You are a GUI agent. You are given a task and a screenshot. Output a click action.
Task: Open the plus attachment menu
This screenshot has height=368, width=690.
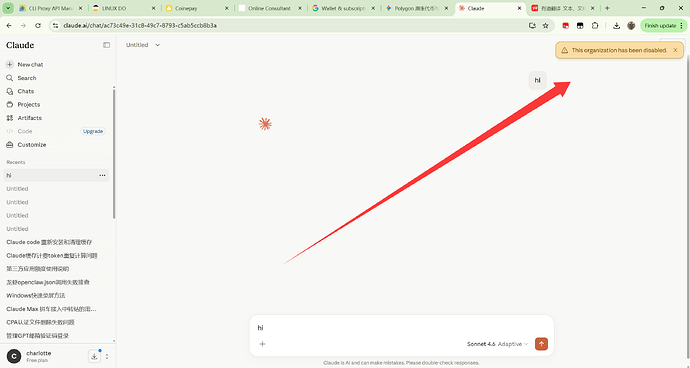pyautogui.click(x=262, y=344)
